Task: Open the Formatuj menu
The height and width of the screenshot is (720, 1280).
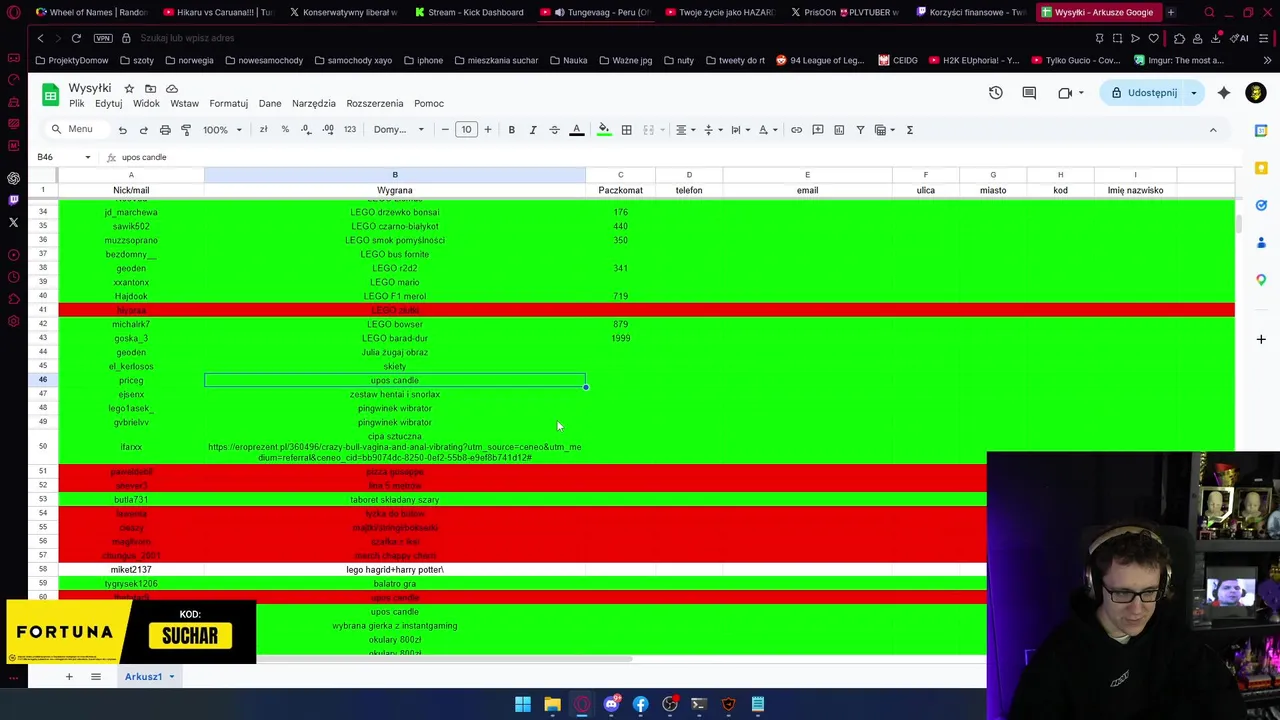Action: pyautogui.click(x=228, y=104)
